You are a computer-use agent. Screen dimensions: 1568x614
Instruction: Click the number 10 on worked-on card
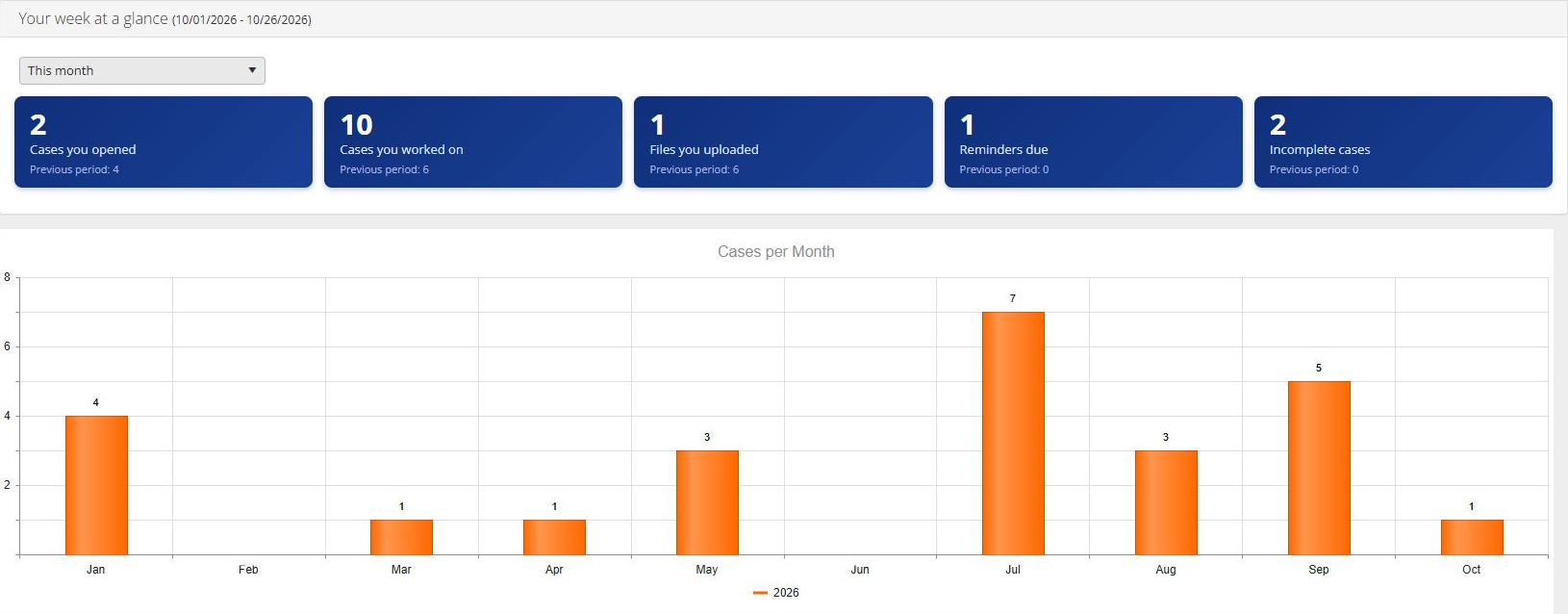coord(357,125)
